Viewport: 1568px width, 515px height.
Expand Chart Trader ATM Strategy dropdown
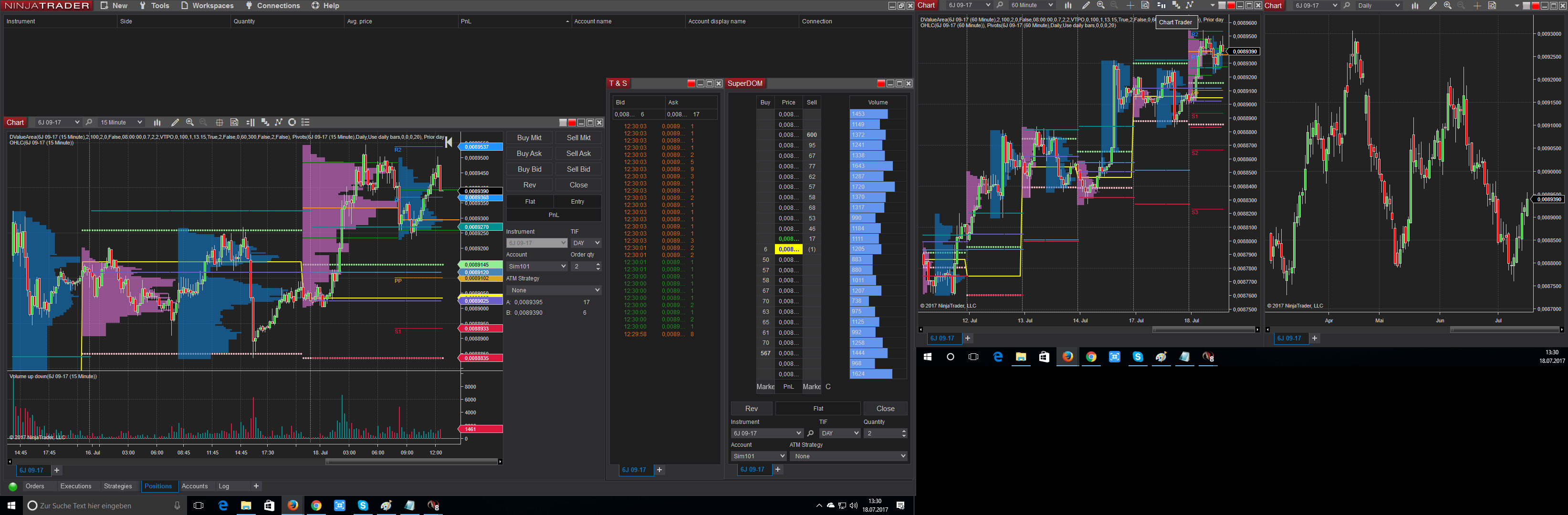pos(554,290)
